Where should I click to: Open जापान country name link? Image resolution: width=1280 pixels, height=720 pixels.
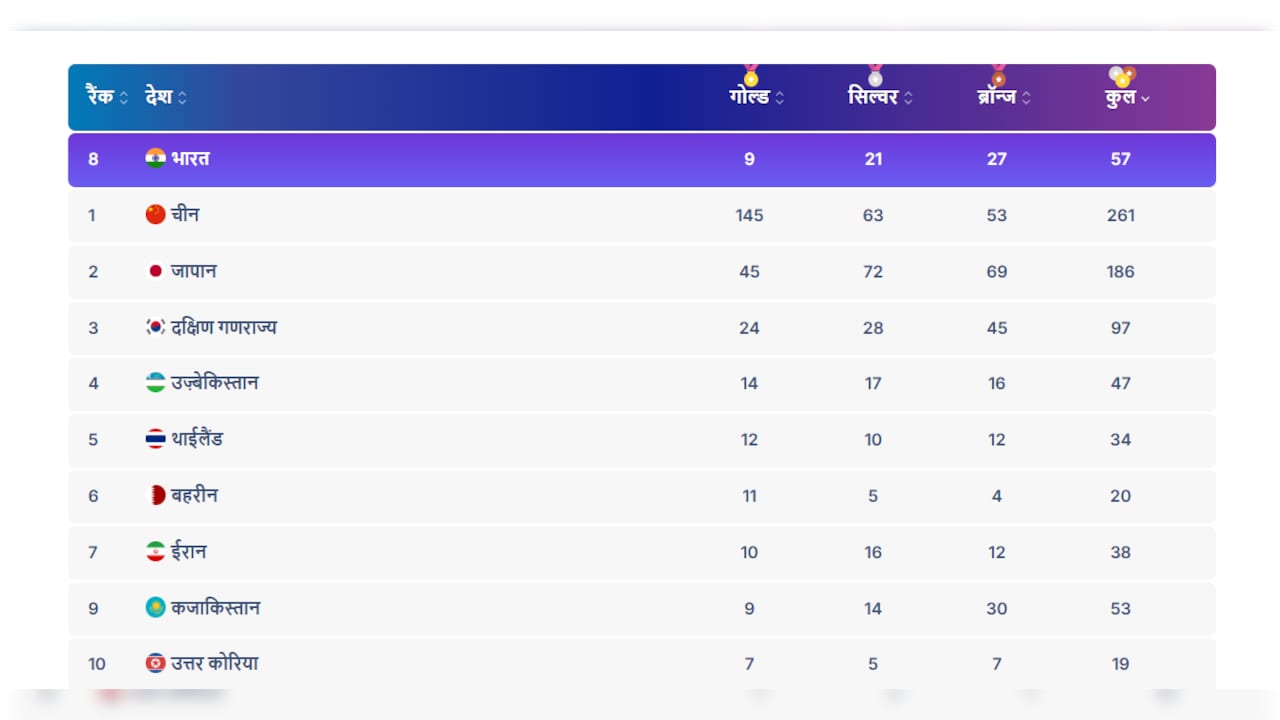pyautogui.click(x=194, y=271)
